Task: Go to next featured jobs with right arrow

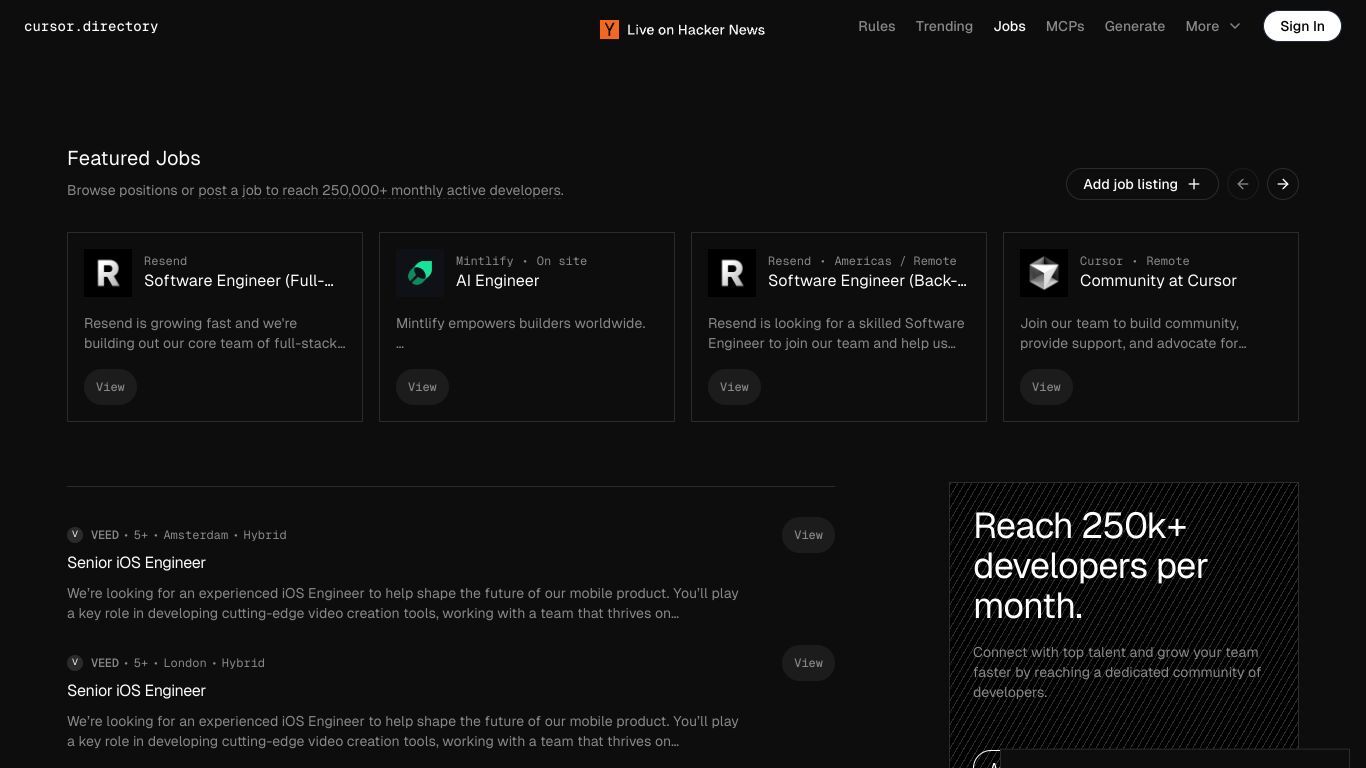Action: [x=1283, y=184]
